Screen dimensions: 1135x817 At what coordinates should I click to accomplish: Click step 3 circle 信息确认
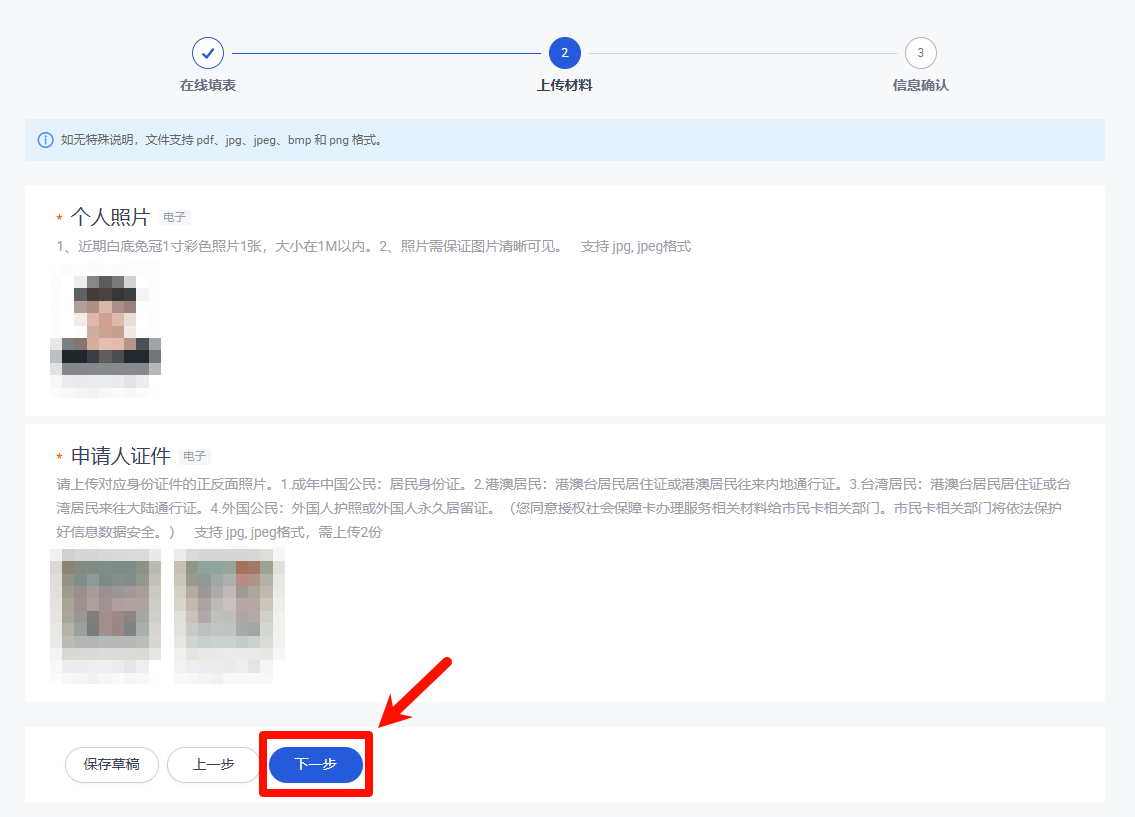click(921, 53)
